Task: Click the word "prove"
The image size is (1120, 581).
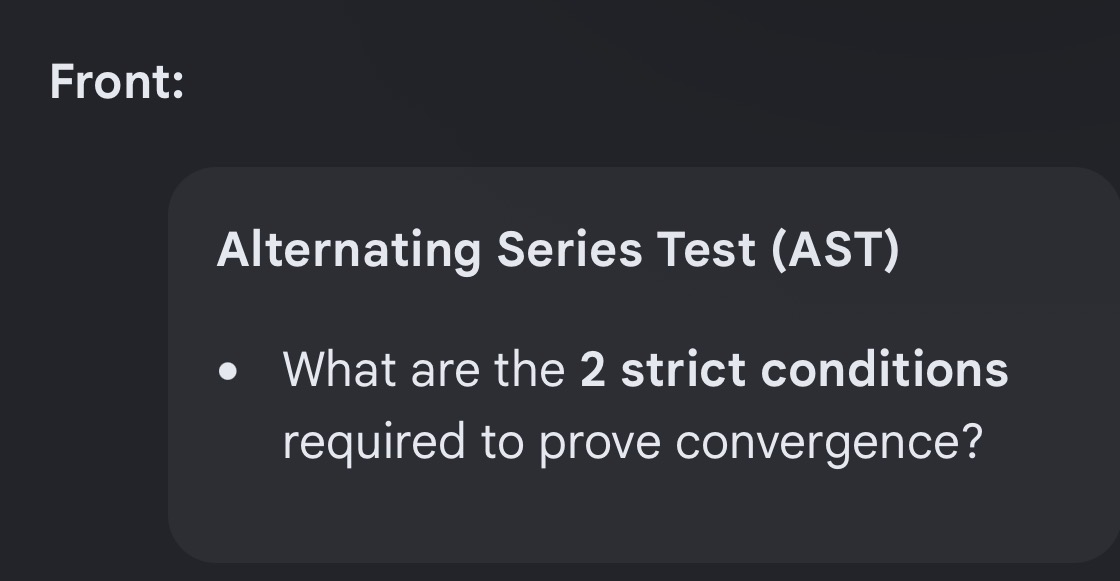Action: point(599,443)
